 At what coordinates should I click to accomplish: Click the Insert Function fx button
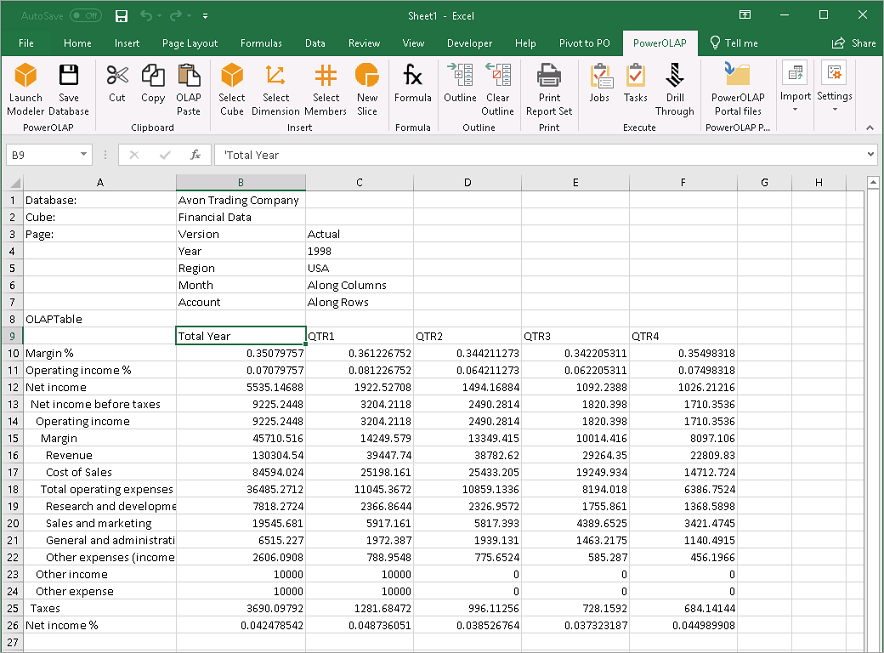(x=195, y=155)
